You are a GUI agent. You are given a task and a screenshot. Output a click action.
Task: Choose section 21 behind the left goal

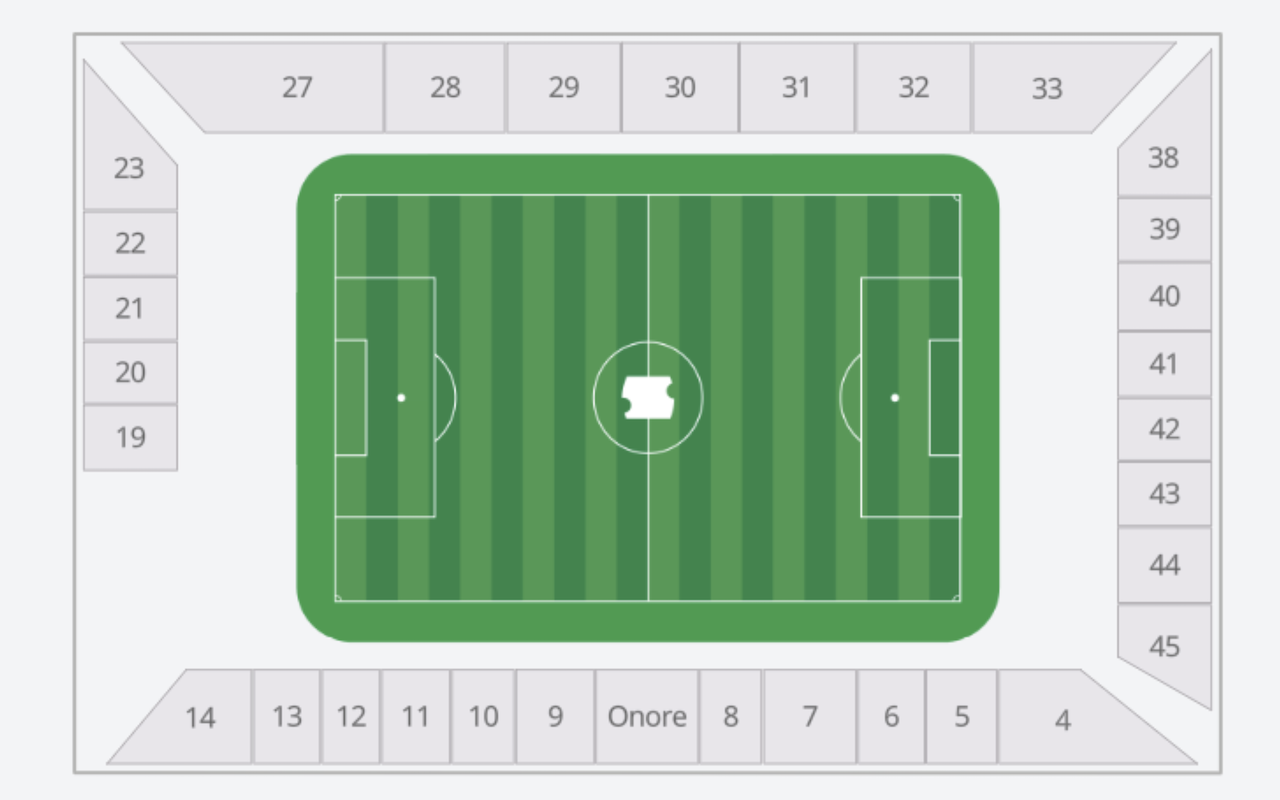(130, 308)
